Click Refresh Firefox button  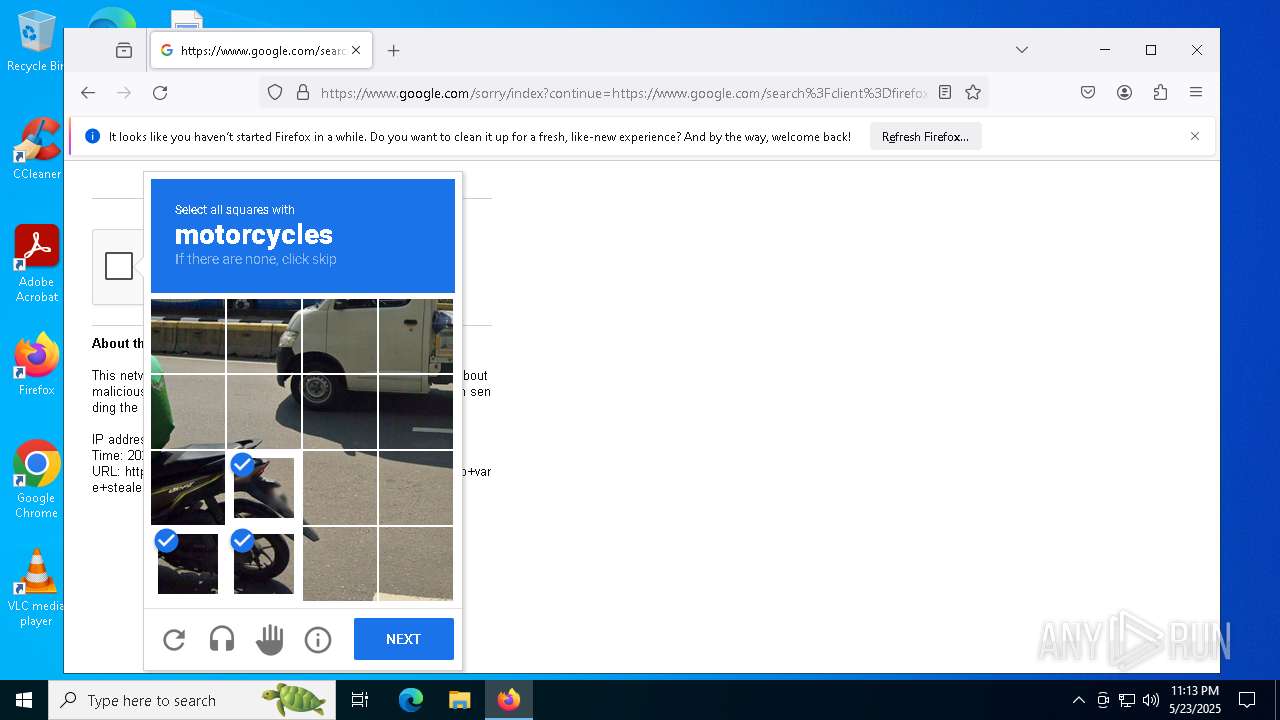pos(925,137)
